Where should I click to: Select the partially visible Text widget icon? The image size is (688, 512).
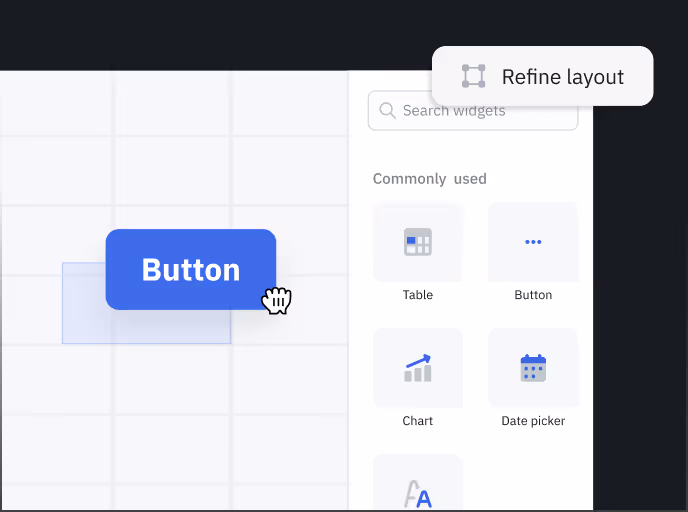click(417, 490)
